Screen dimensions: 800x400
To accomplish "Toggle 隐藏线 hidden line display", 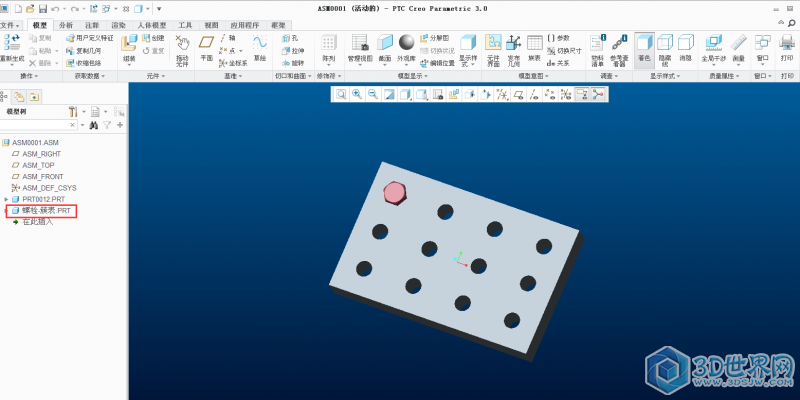I will point(665,46).
